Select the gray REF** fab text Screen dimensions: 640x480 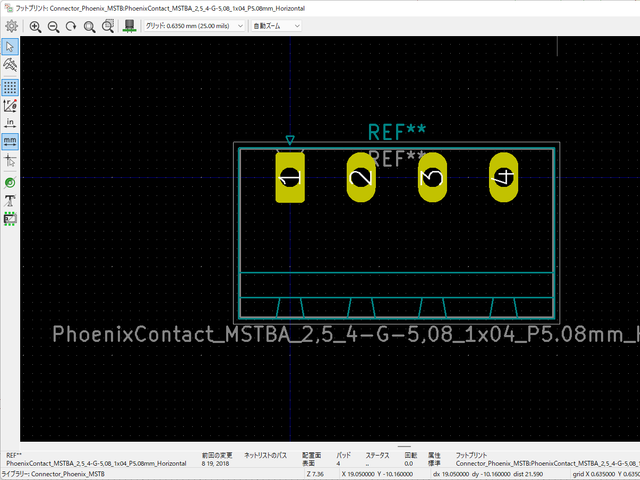[397, 159]
